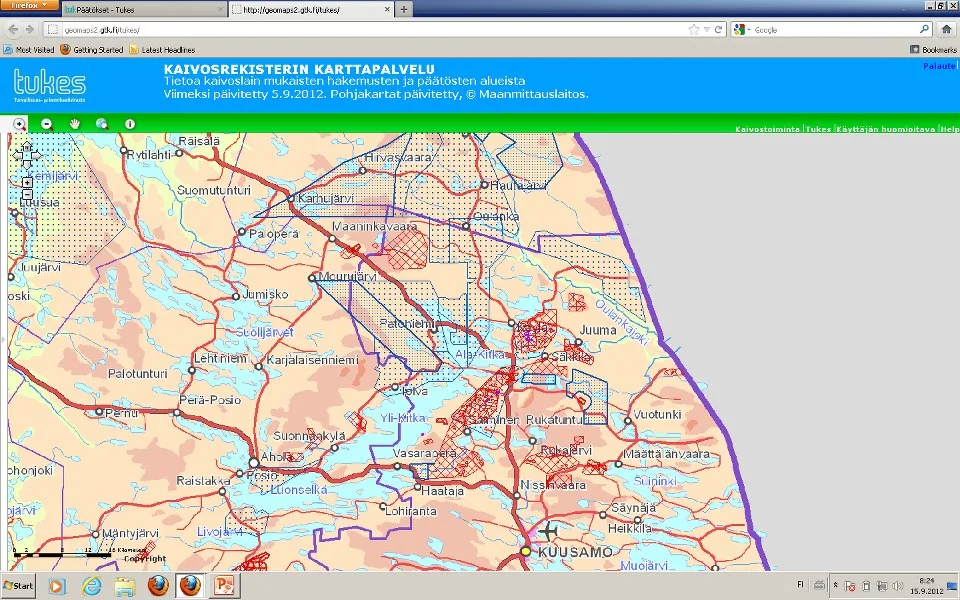Expand the search engine selector dropdown
960x600 pixels.
tap(746, 30)
